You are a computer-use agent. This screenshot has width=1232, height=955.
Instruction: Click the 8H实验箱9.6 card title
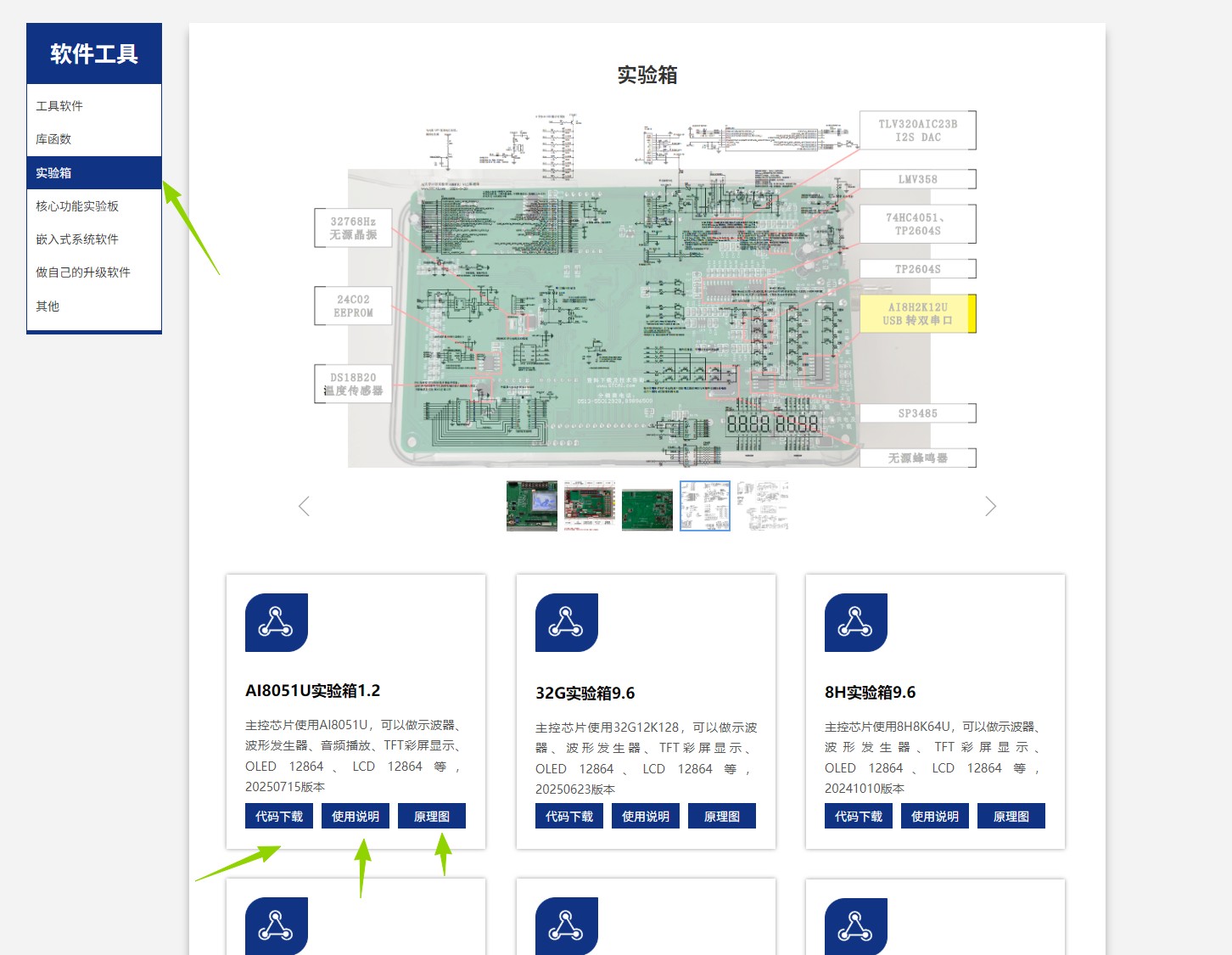871,693
